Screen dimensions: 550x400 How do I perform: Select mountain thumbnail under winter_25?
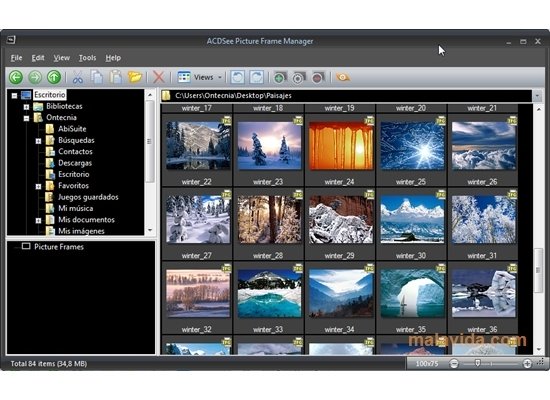tap(412, 219)
